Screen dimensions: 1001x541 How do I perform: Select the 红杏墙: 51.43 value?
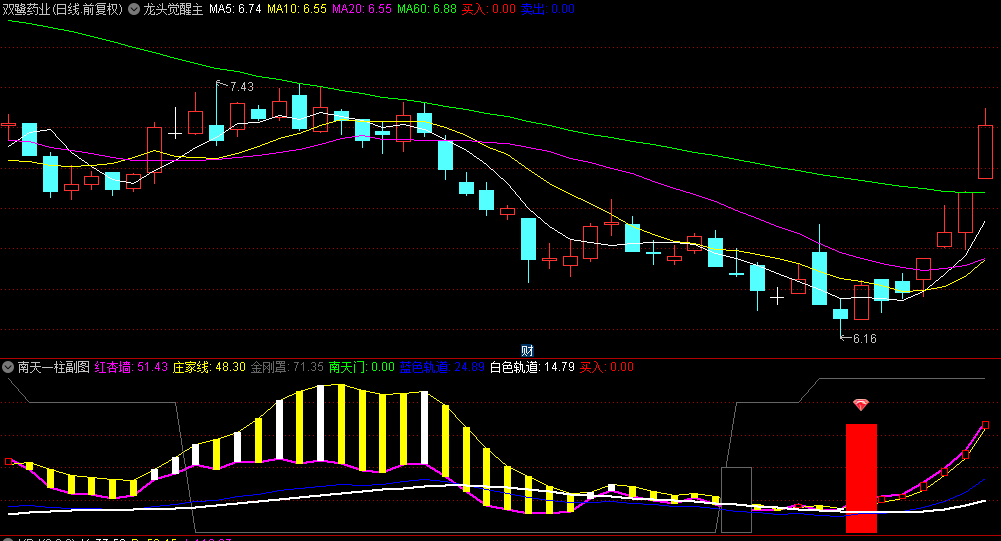pos(131,367)
